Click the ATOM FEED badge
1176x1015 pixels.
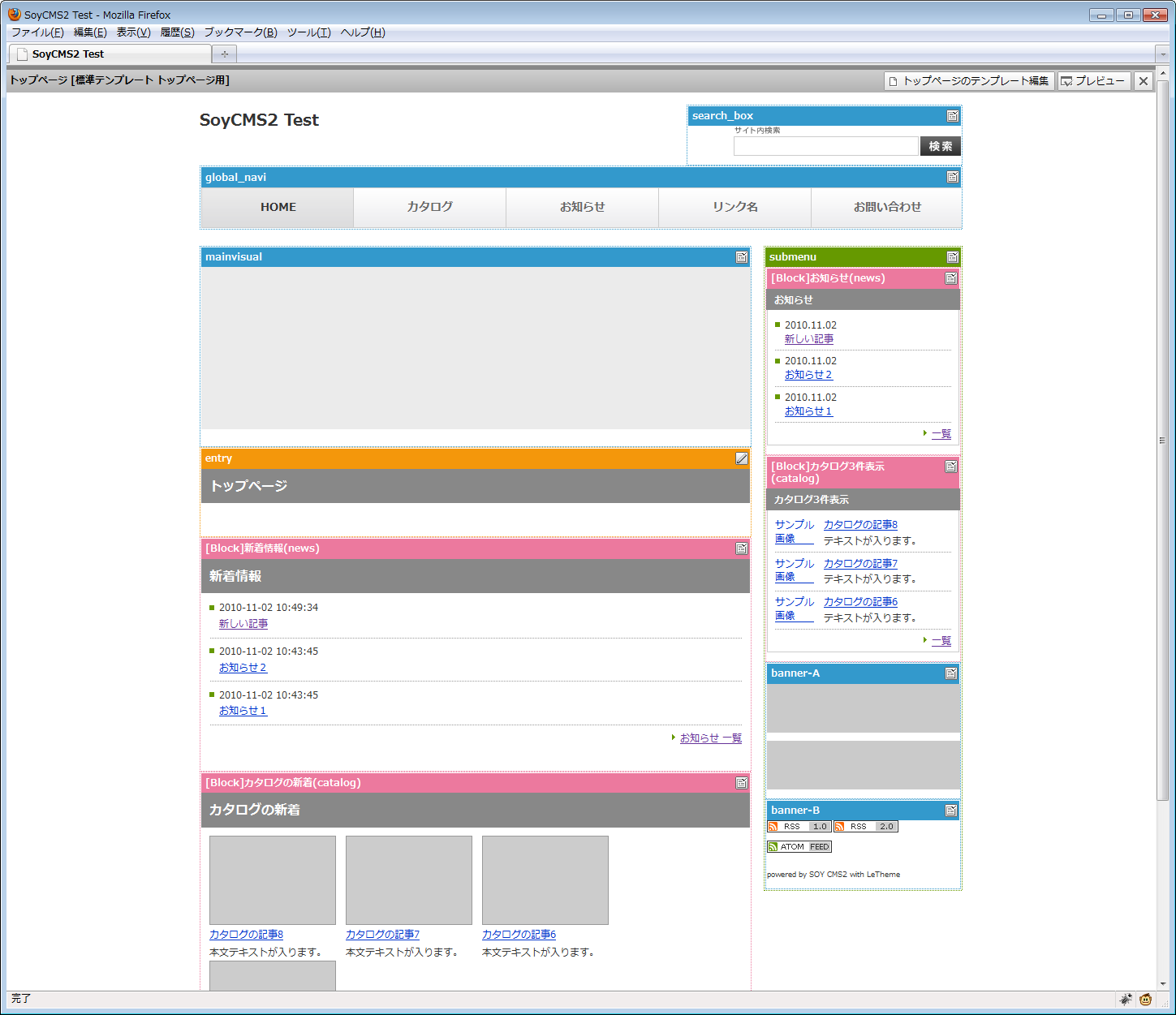(799, 847)
